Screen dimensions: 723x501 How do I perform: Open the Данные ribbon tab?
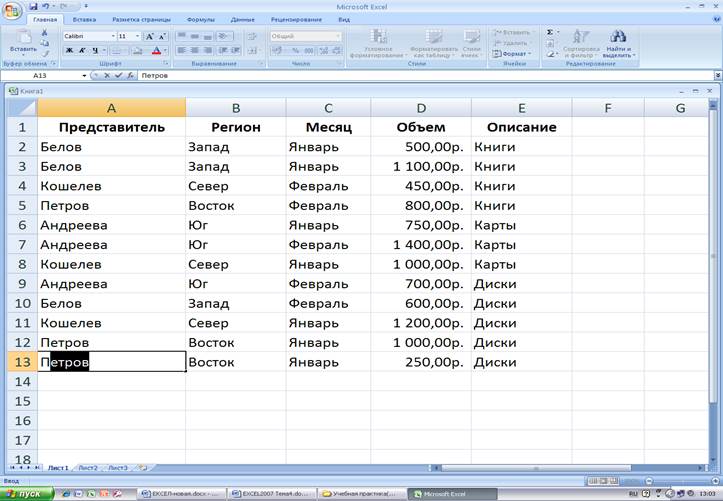242,19
